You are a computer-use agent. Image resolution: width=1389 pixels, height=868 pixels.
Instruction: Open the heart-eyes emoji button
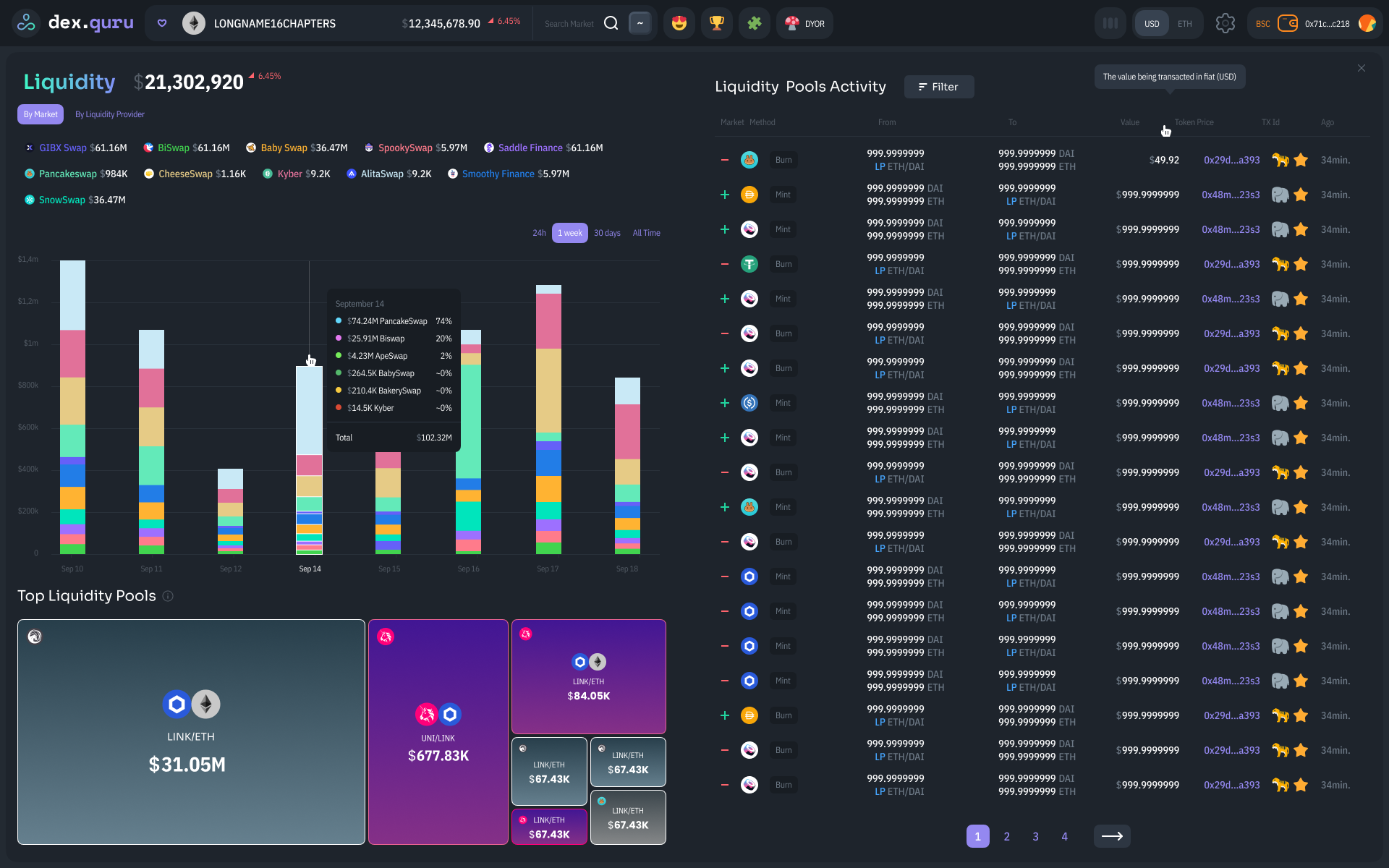click(679, 23)
